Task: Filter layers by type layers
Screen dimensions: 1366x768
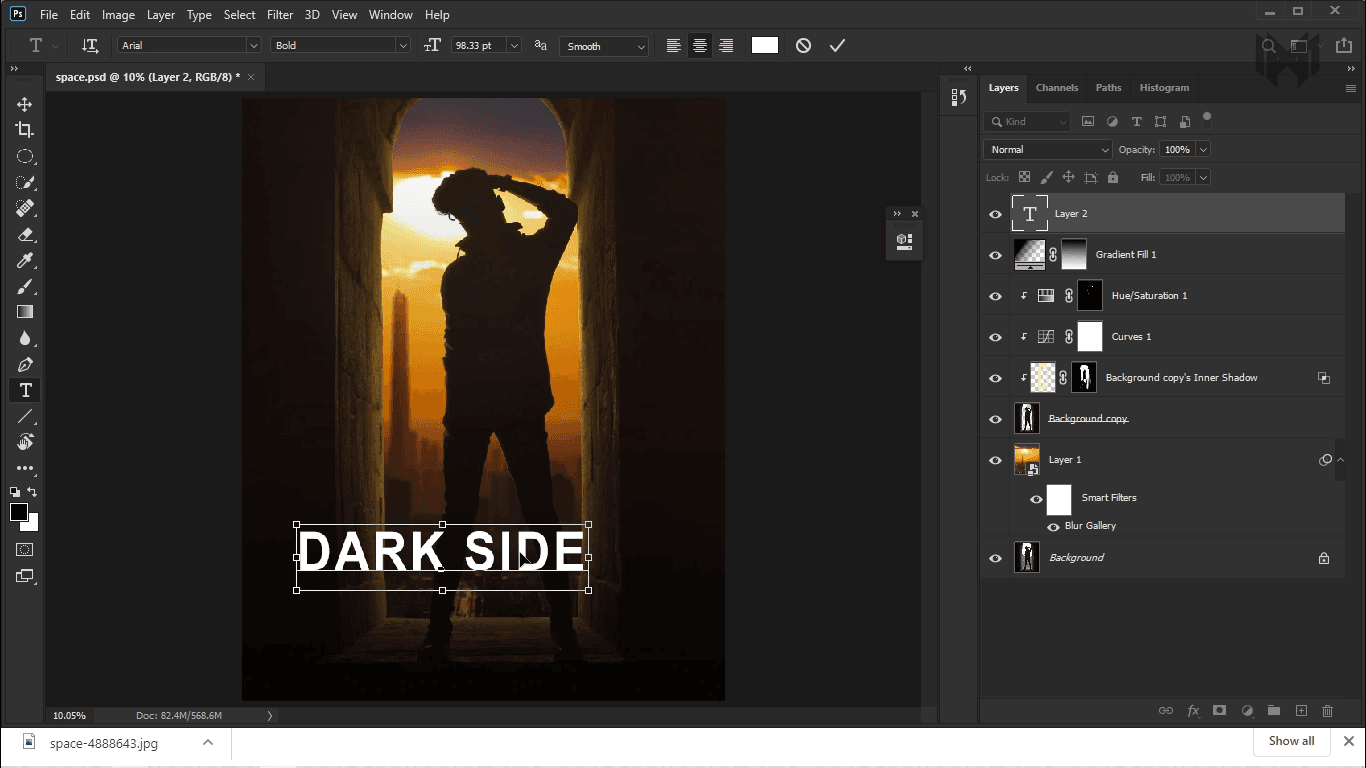Action: tap(1136, 122)
